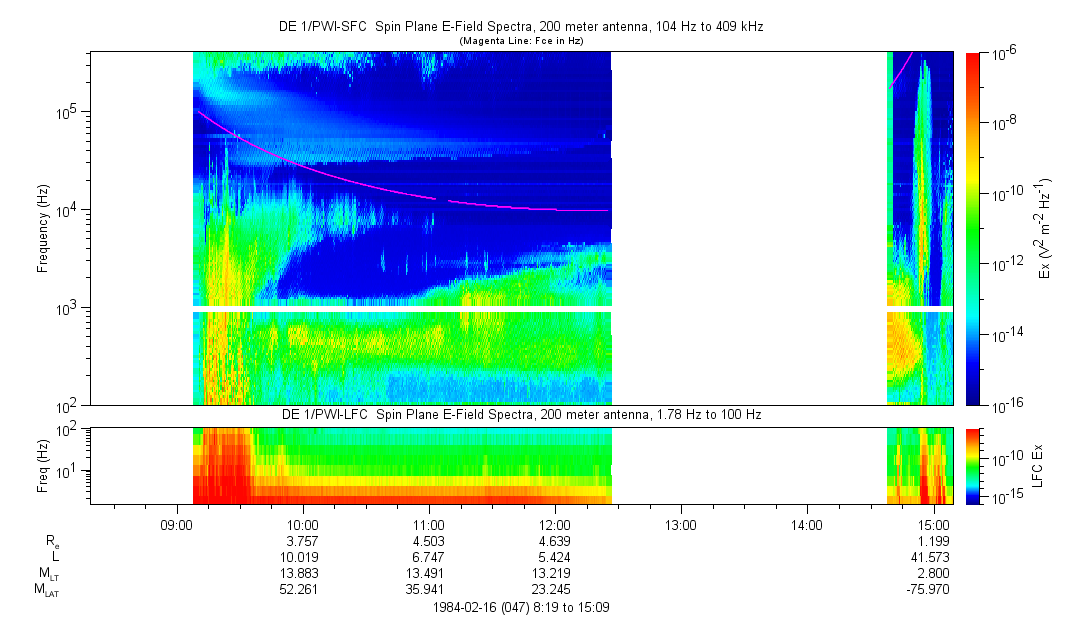Click the Freq (Hz) label on lower panel

point(43,465)
